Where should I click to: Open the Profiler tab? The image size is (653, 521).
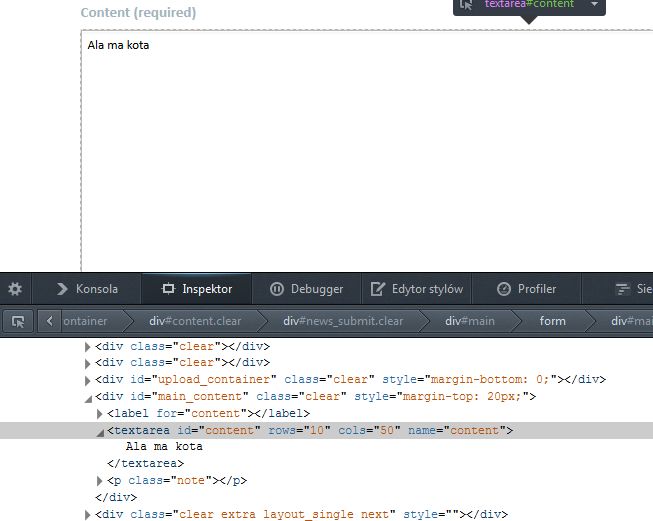[527, 289]
